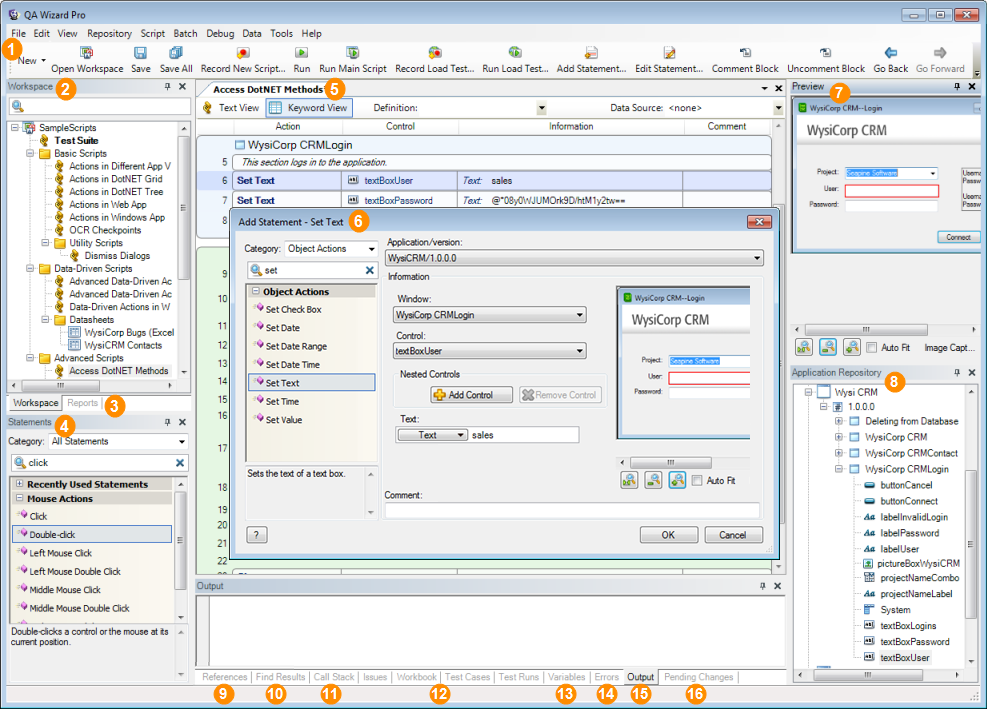Click the Go Back arrow icon
This screenshot has height=709, width=987.
[890, 53]
